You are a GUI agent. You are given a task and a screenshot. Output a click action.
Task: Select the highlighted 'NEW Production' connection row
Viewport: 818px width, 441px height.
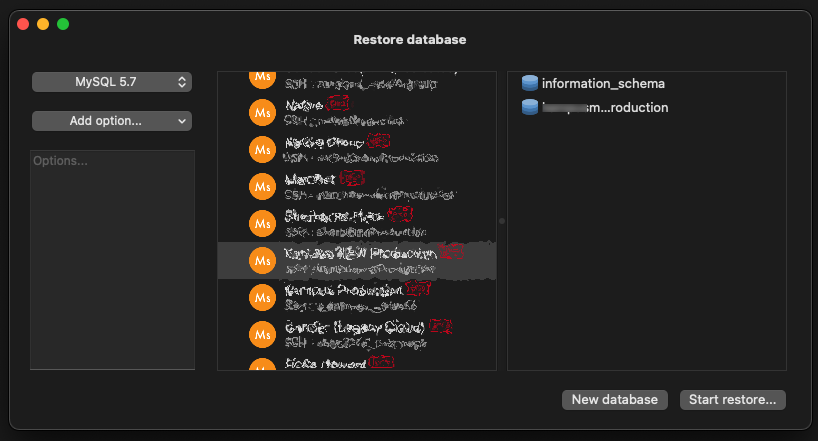[357, 260]
